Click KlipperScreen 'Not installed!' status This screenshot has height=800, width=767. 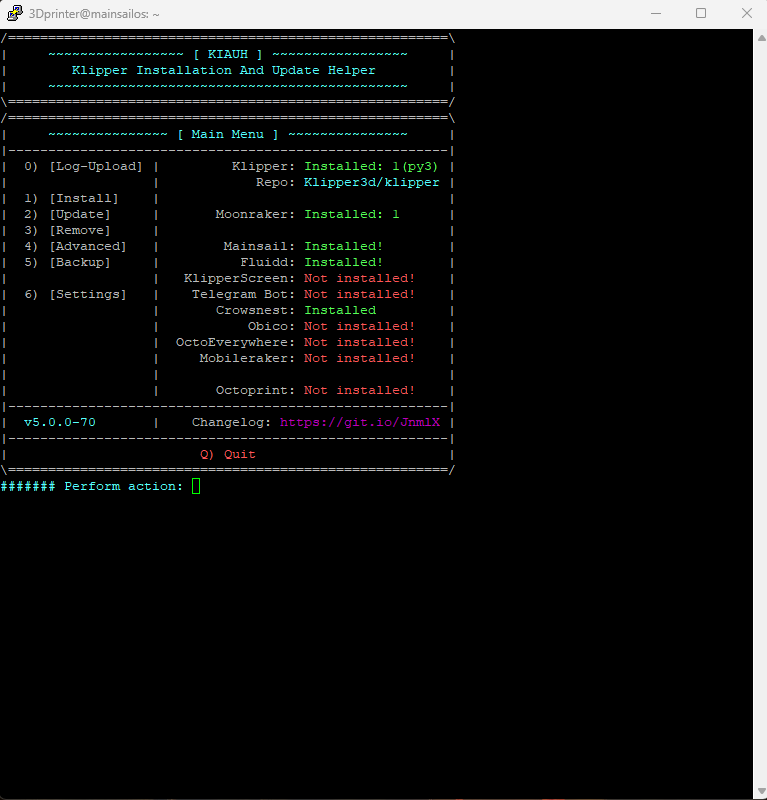coord(360,279)
